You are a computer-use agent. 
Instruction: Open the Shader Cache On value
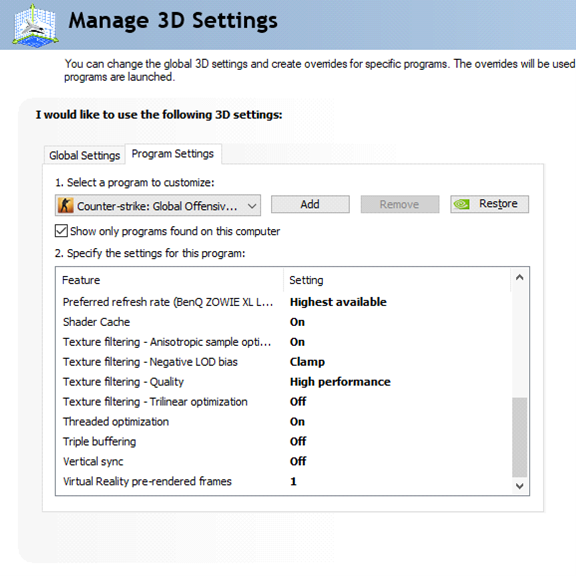pos(297,322)
